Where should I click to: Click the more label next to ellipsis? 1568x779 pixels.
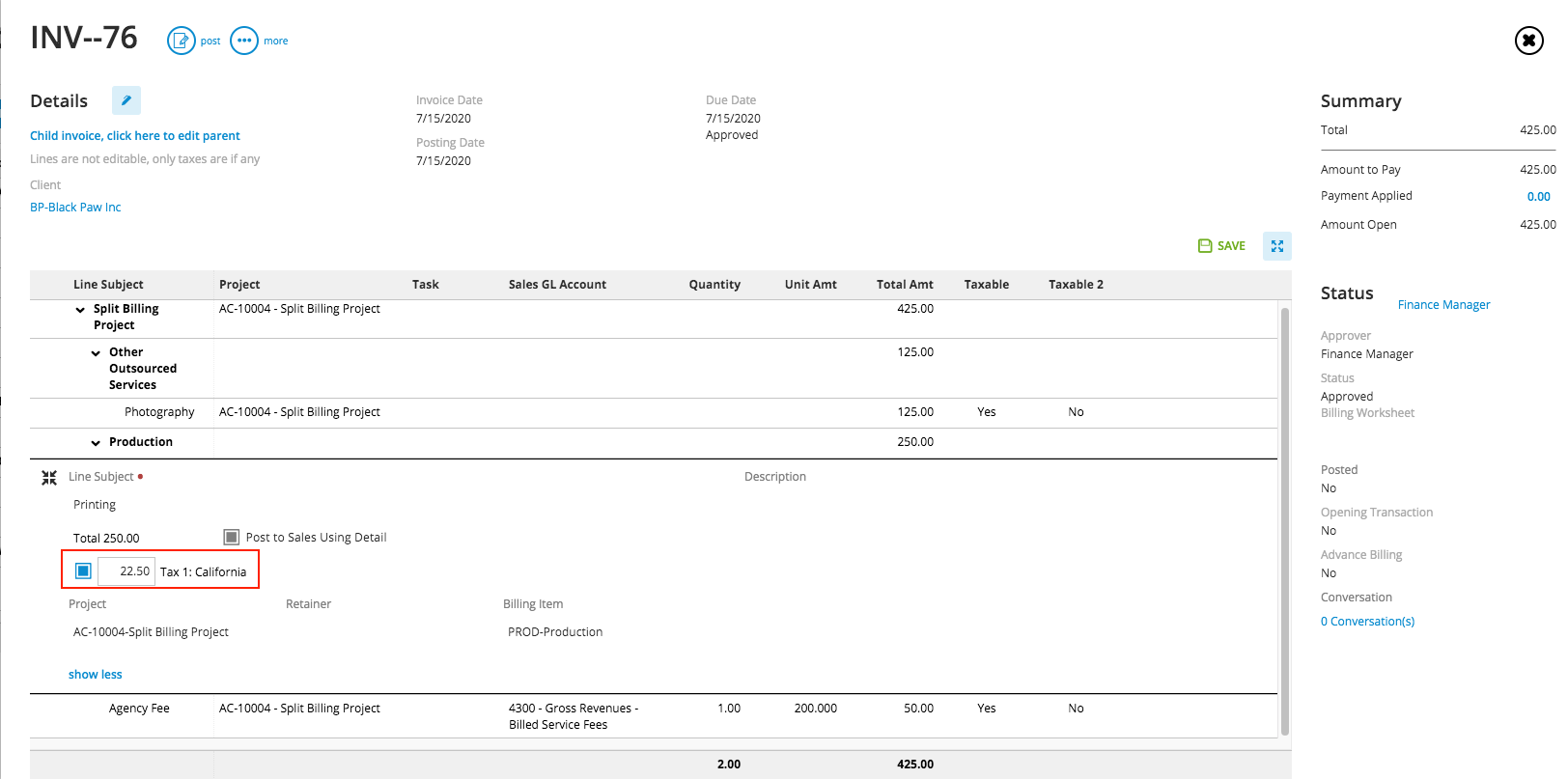tap(276, 42)
